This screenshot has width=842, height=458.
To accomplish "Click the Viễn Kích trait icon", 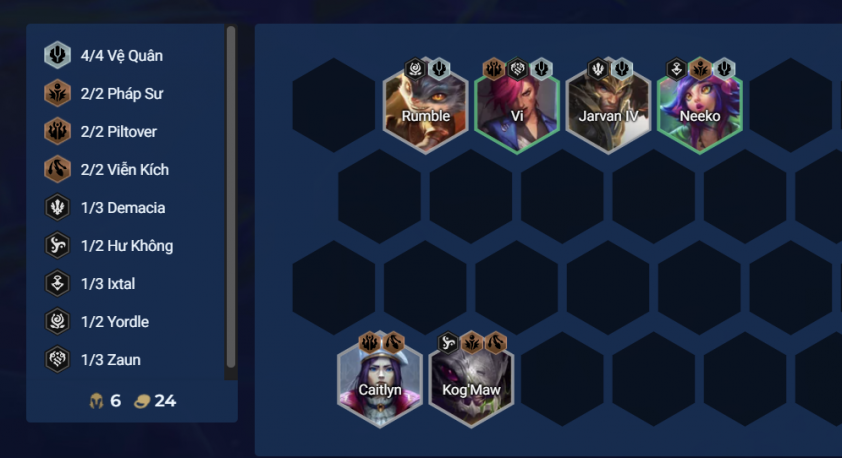I will [57, 169].
